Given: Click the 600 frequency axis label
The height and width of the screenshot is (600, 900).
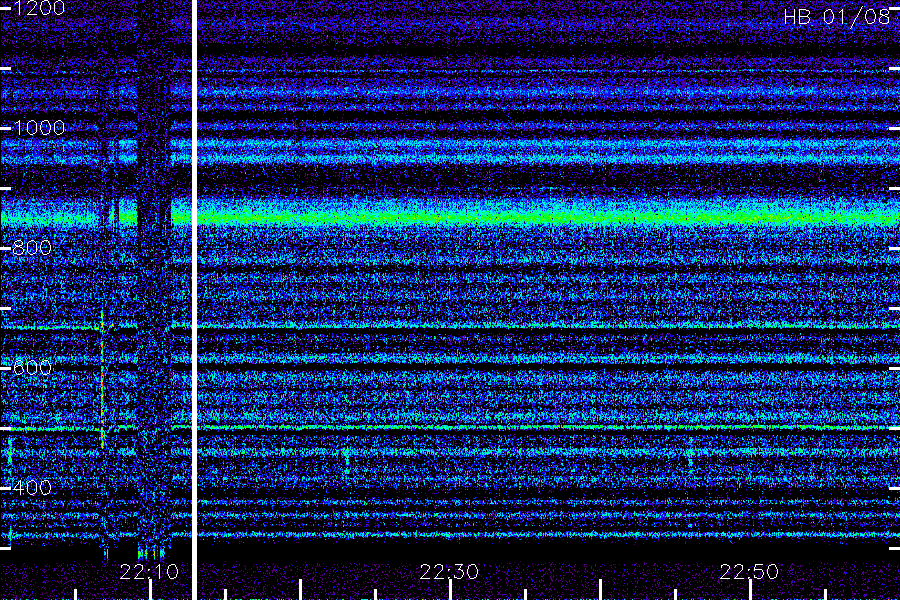Looking at the screenshot, I should 32,367.
